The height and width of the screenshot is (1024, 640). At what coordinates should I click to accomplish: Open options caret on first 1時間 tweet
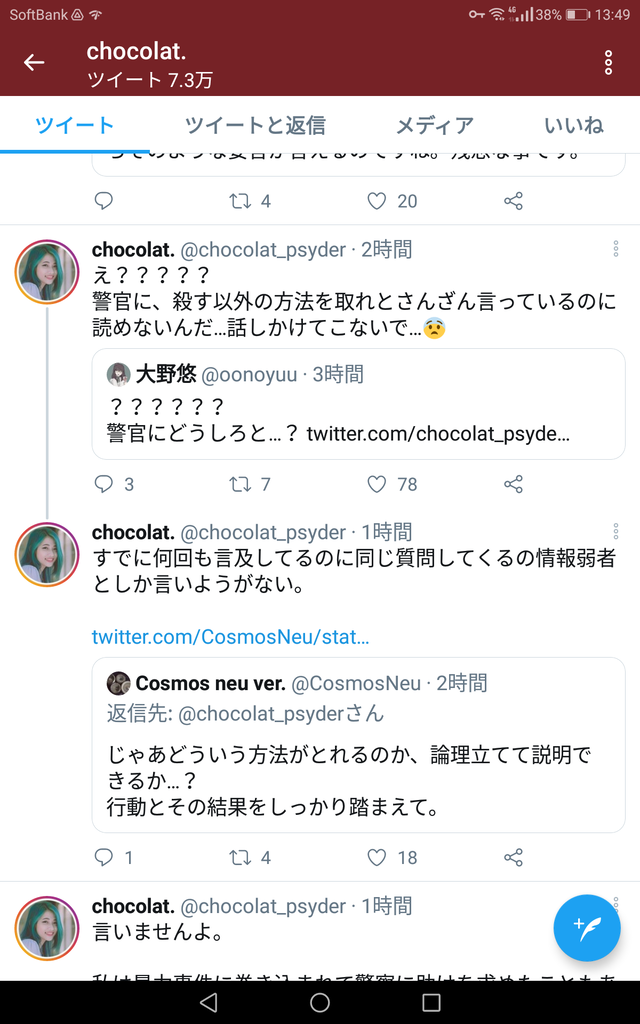pyautogui.click(x=615, y=531)
